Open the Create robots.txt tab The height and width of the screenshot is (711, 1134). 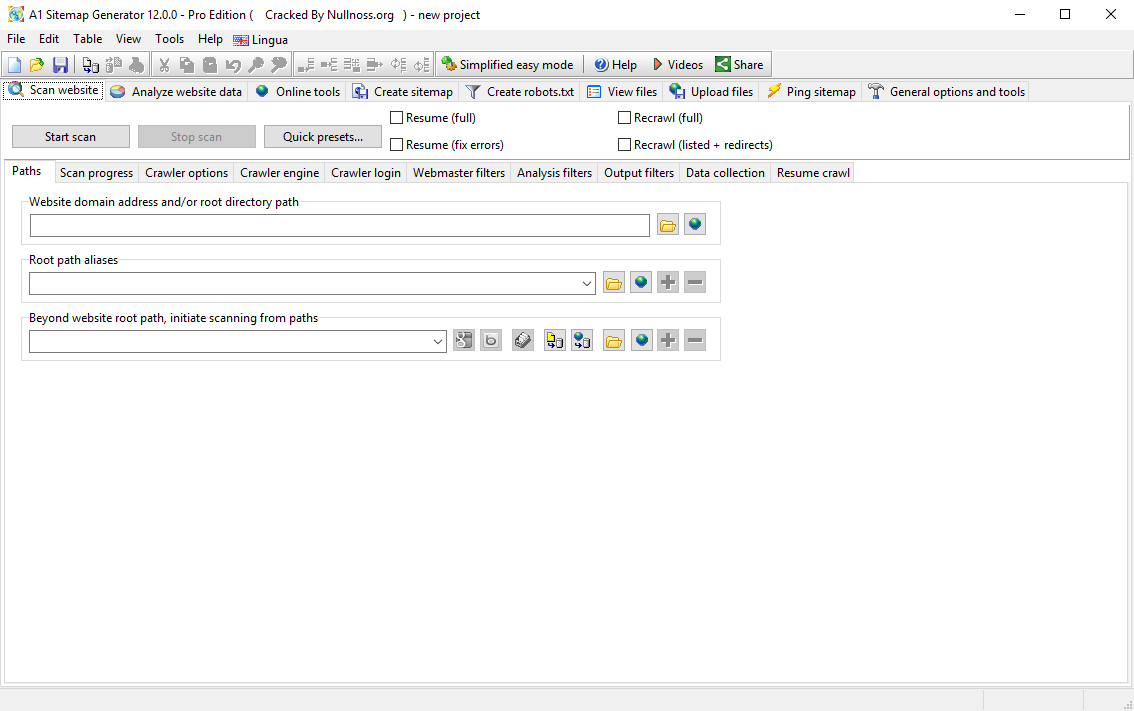[x=520, y=92]
